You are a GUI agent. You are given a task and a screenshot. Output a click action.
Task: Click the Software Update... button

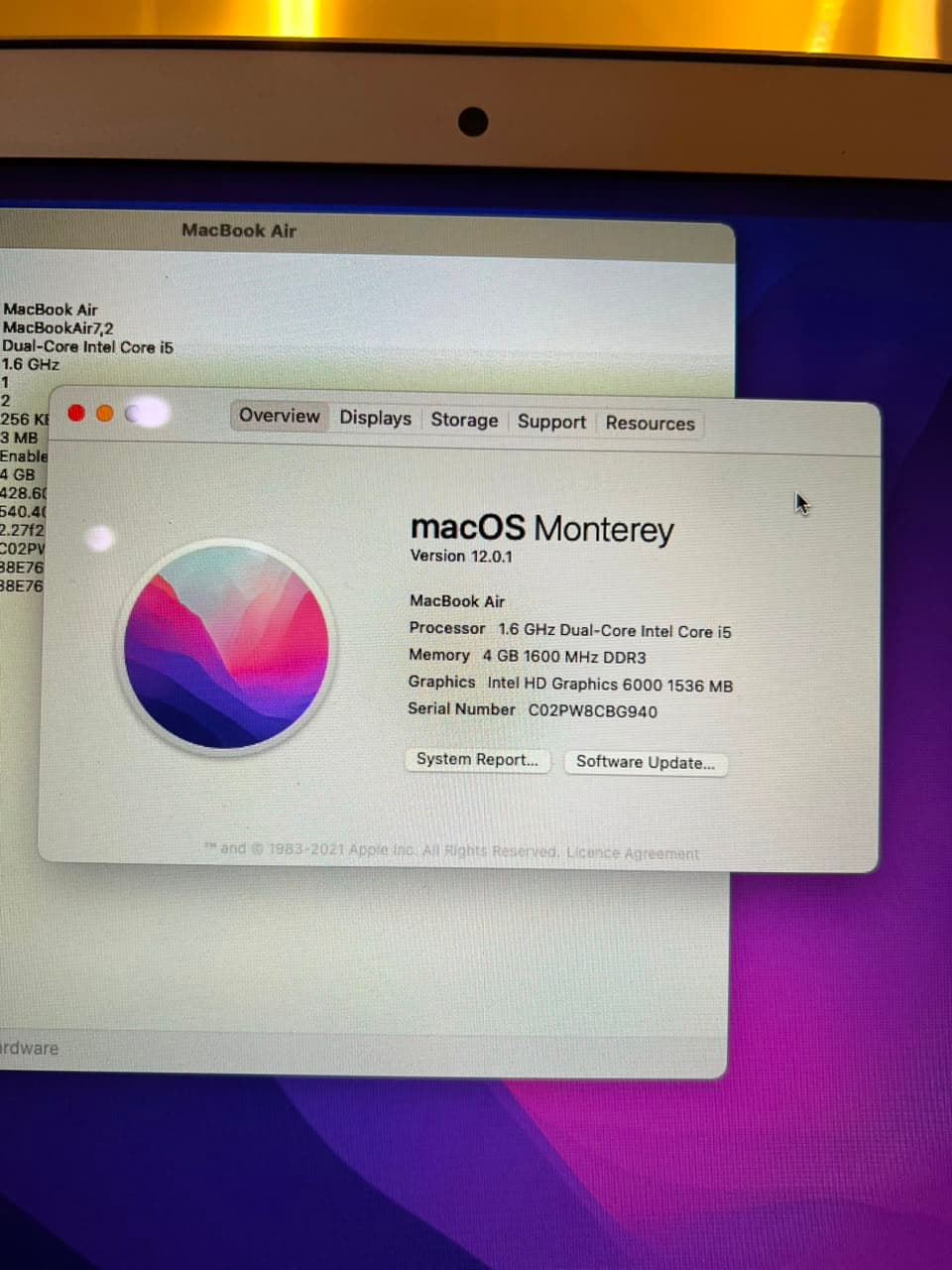(x=646, y=763)
